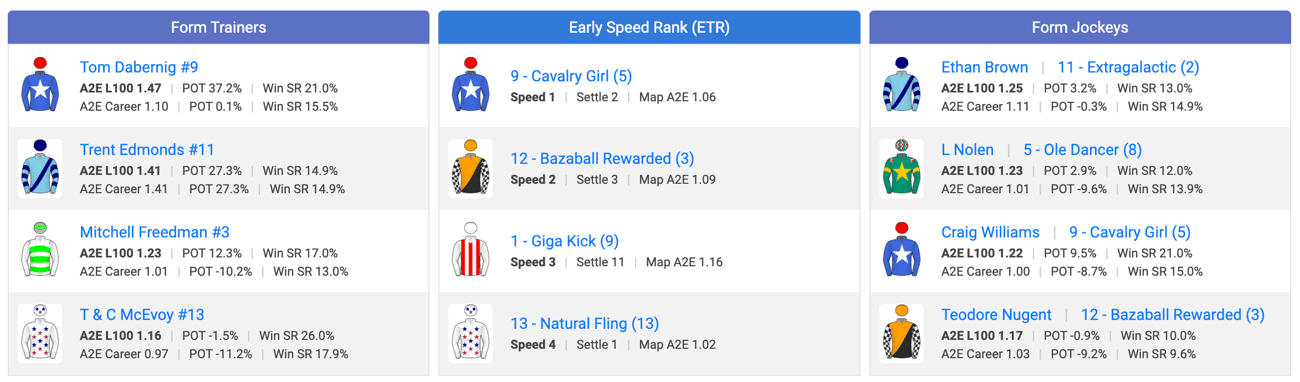Click Giga Kick red striped silks icon
Viewport: 1300px width, 382px height.
click(x=470, y=250)
